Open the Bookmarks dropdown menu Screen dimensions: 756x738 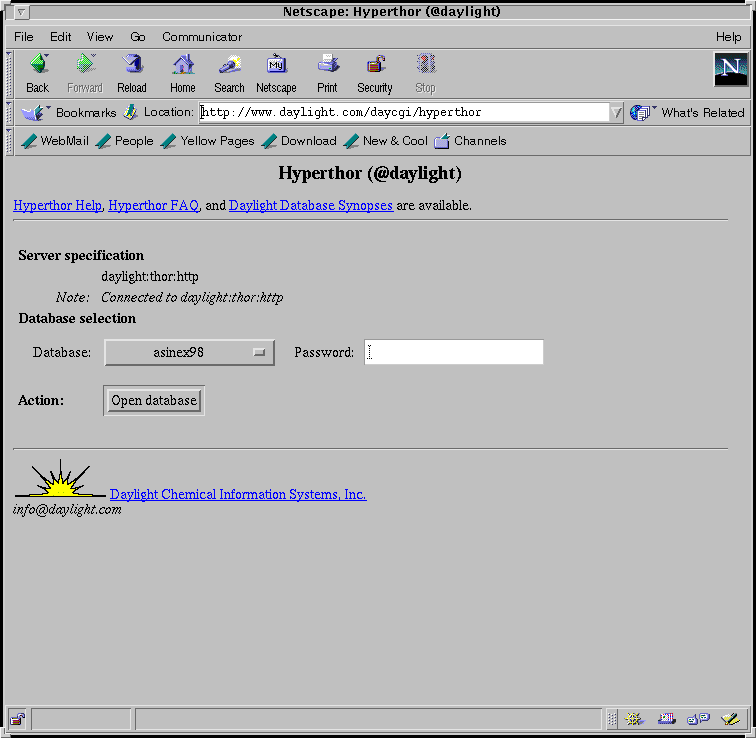70,113
